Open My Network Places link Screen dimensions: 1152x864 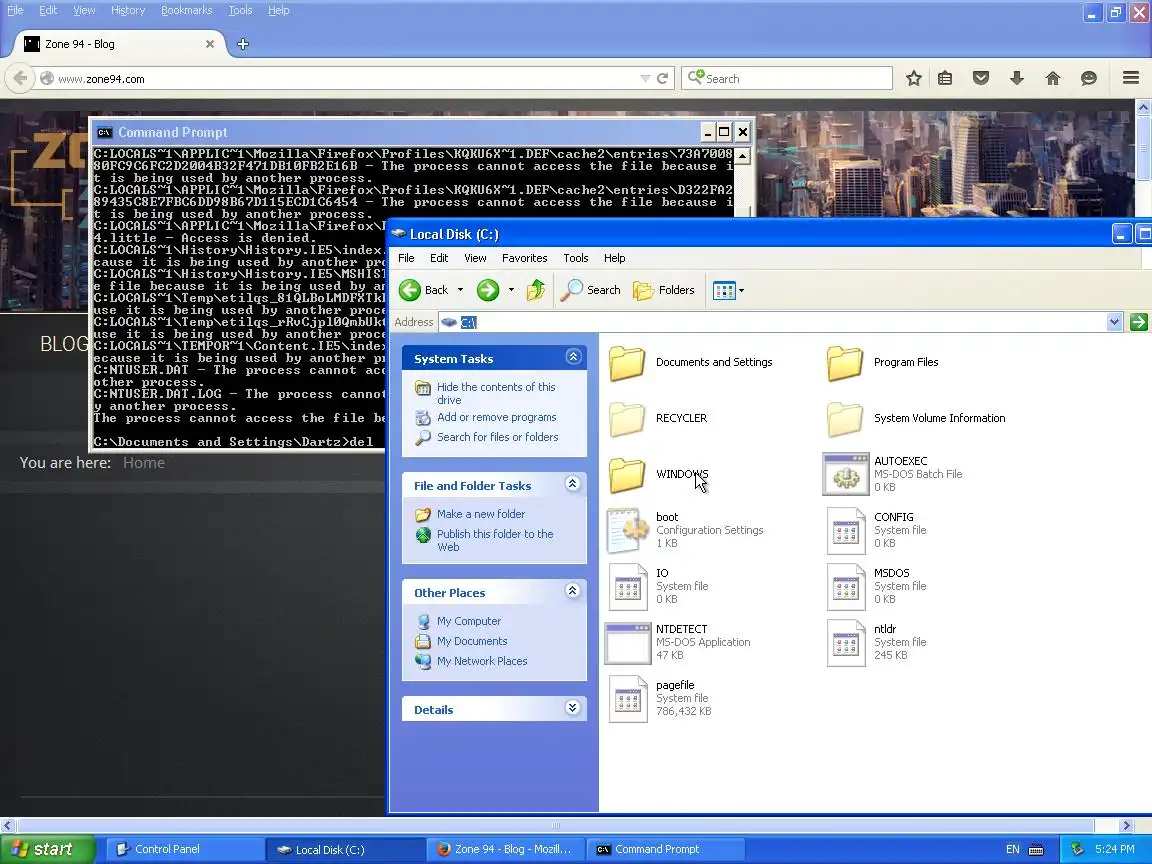[471, 661]
